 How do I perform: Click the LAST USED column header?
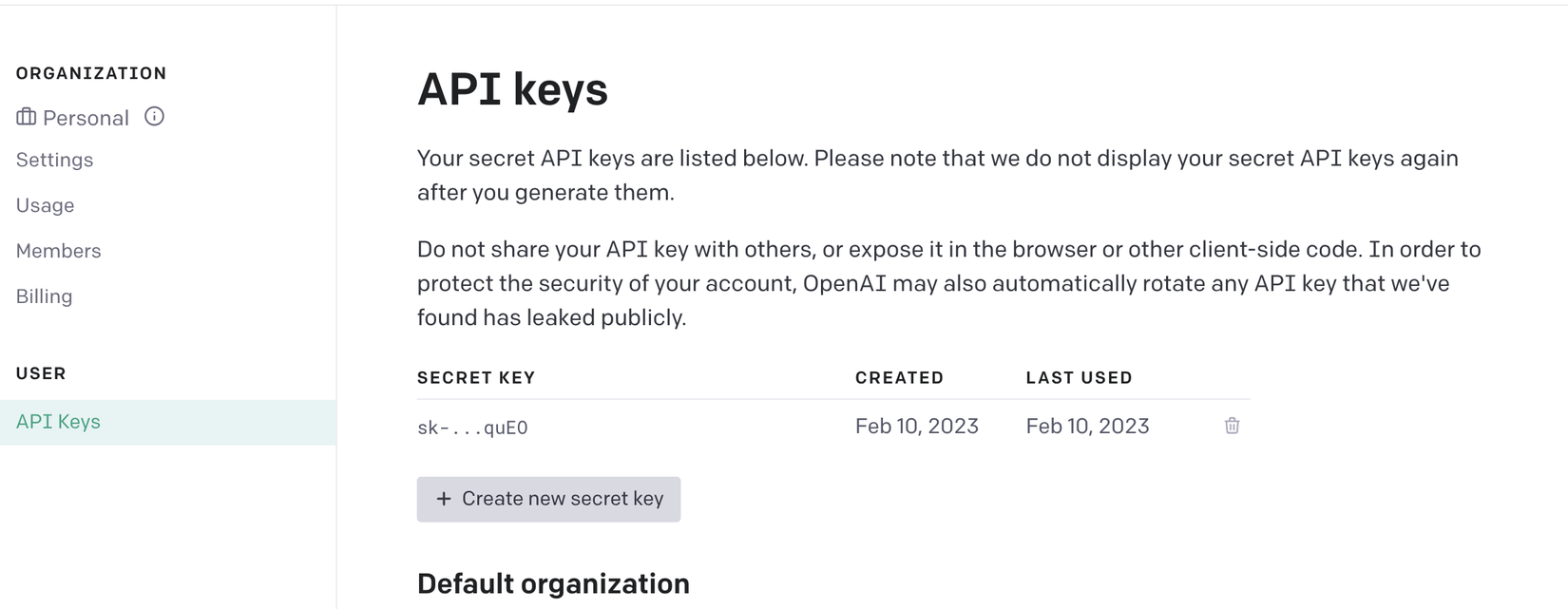coord(1079,378)
